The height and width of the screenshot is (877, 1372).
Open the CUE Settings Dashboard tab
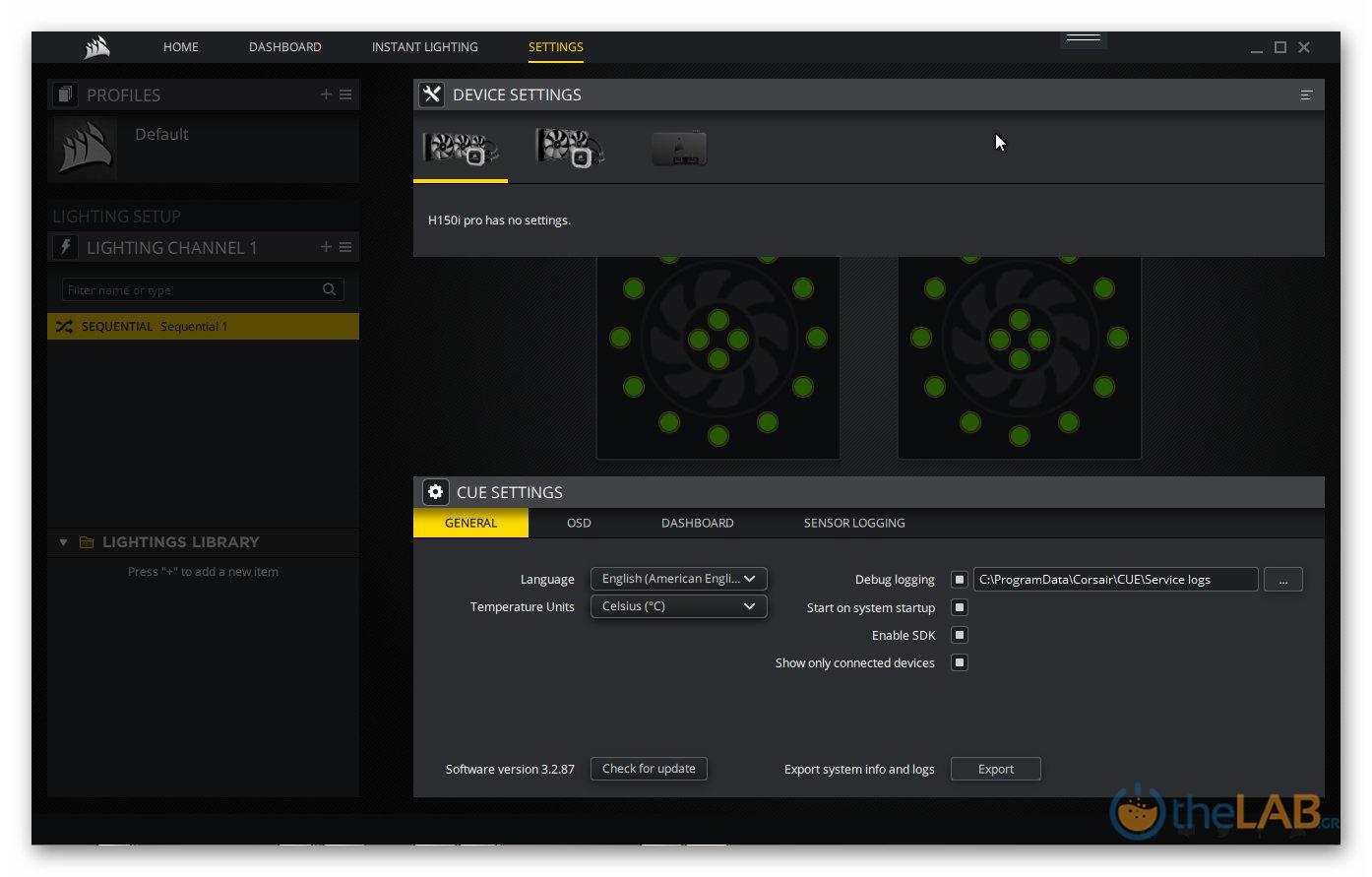click(x=698, y=523)
